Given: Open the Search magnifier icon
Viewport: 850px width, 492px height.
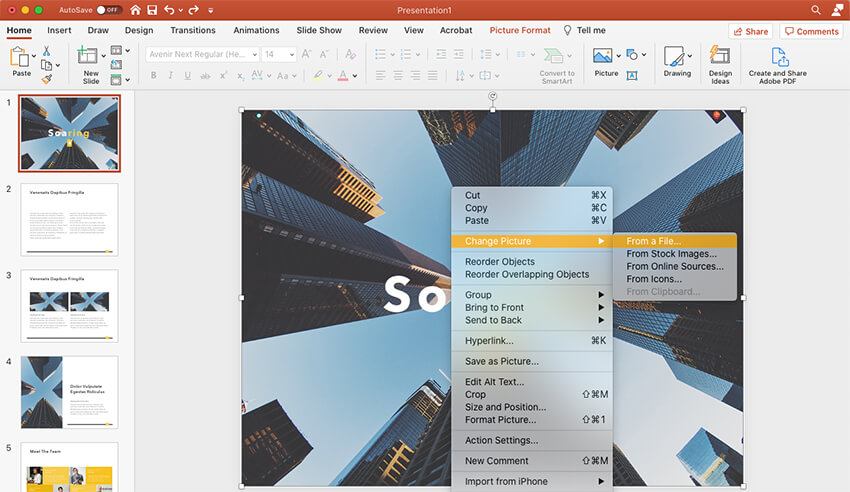Looking at the screenshot, I should [x=816, y=10].
